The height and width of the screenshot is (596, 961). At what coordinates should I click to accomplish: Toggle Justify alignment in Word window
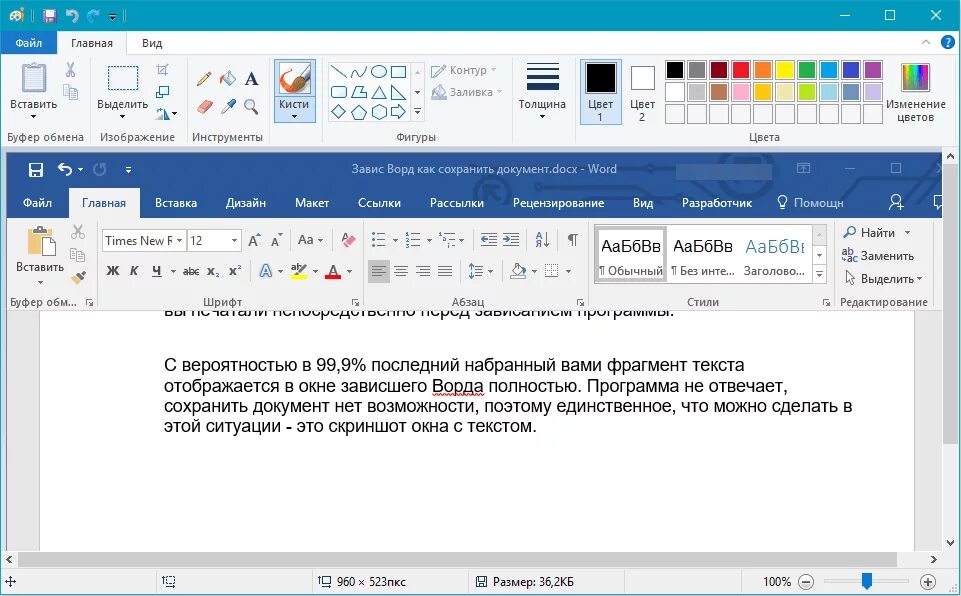pyautogui.click(x=445, y=270)
